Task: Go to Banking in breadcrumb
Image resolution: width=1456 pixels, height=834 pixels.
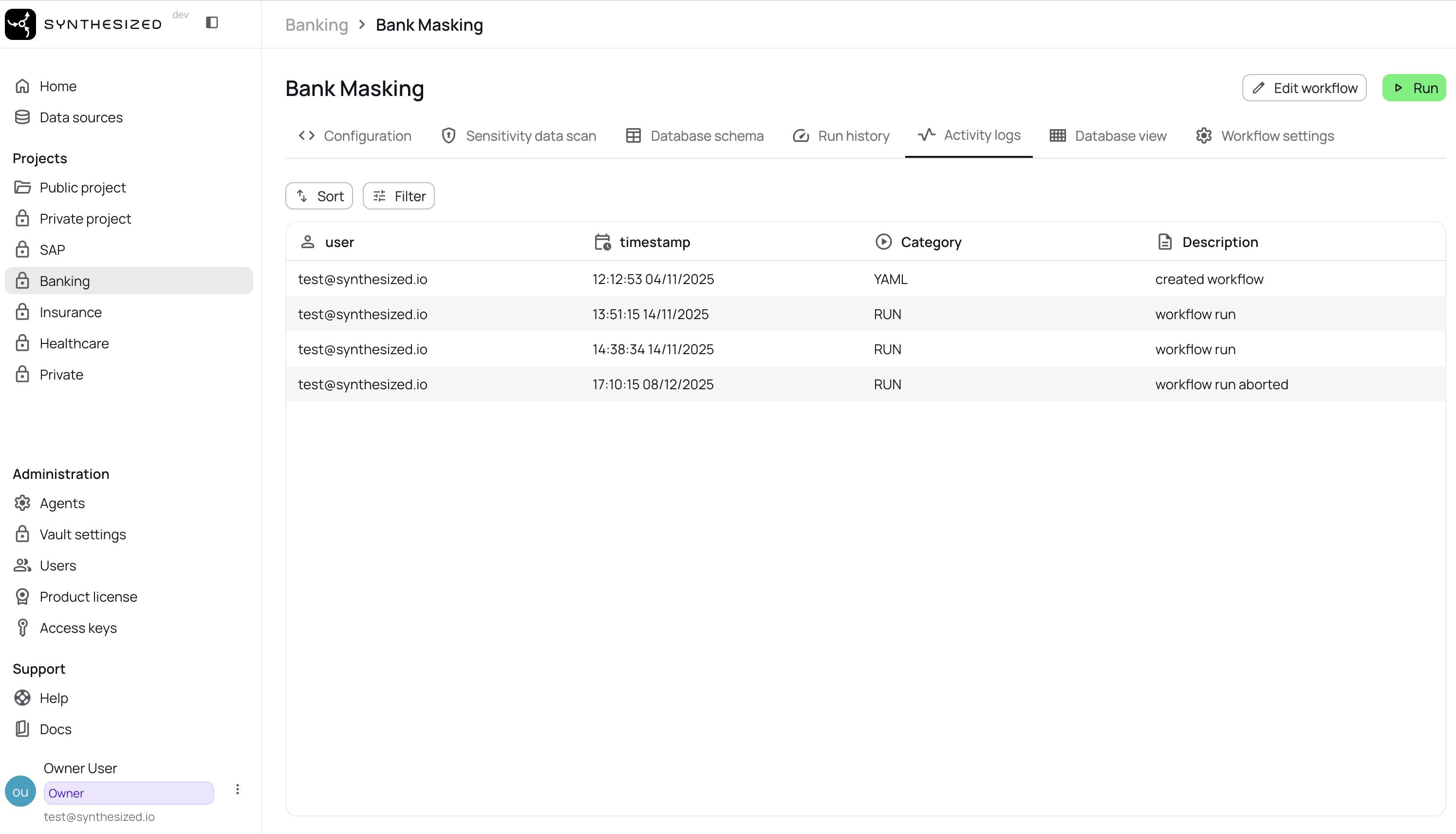Action: tap(317, 25)
